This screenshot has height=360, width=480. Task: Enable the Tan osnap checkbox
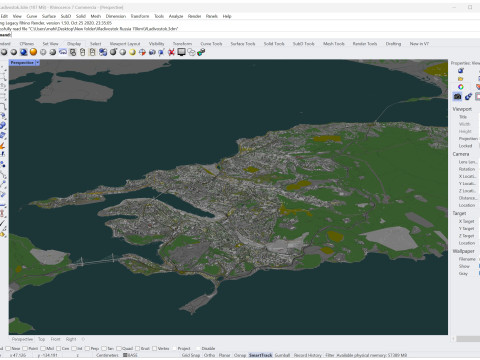[x=104, y=348]
